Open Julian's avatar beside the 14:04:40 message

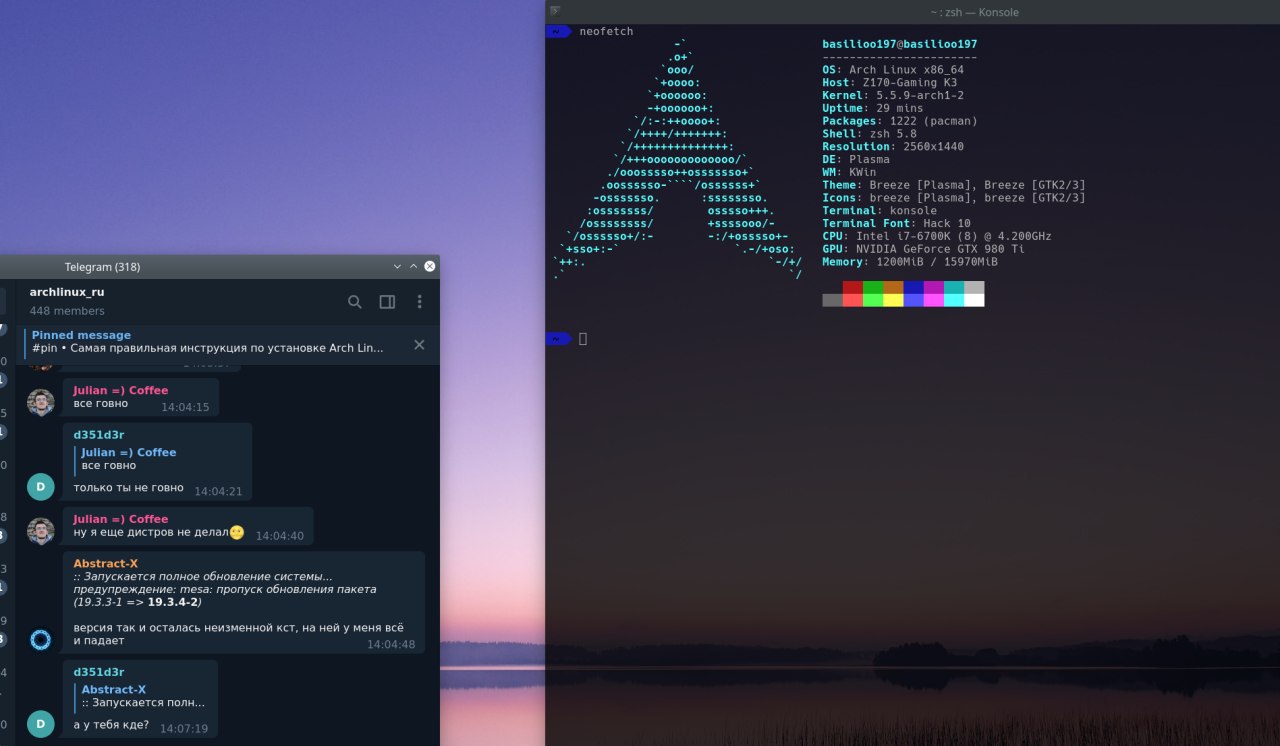(41, 532)
